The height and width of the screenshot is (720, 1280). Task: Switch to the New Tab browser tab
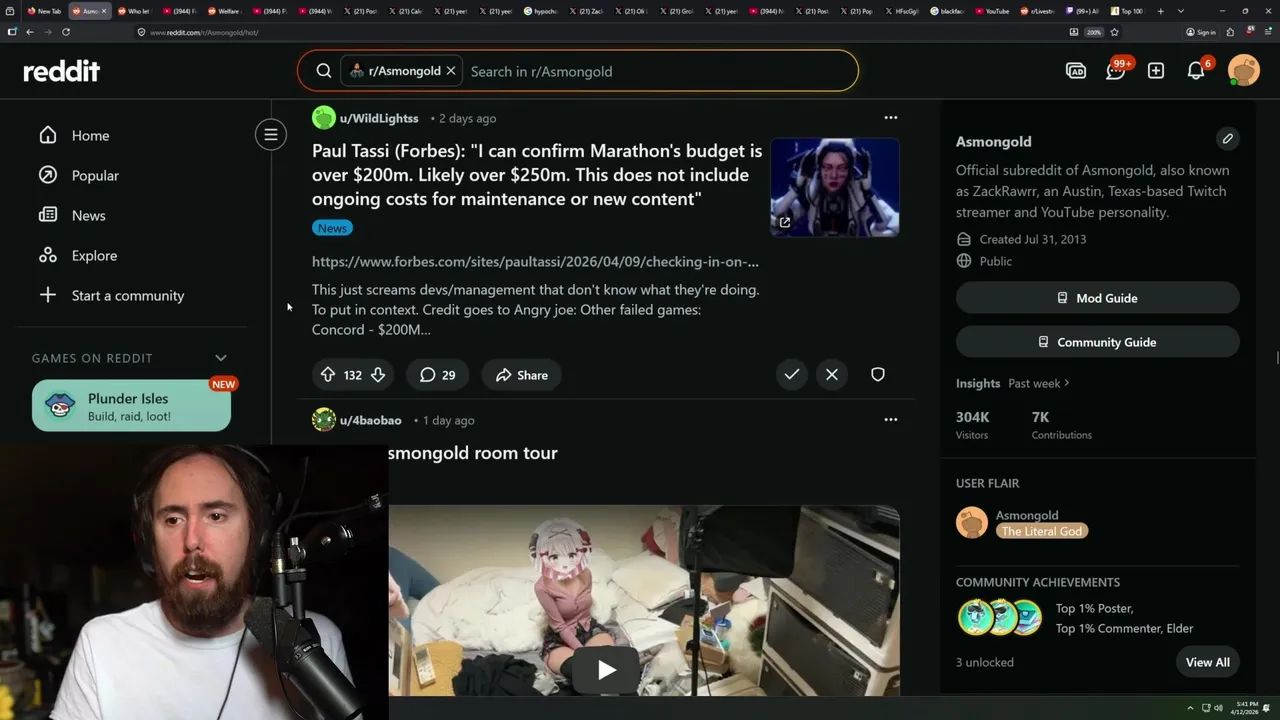tap(43, 11)
